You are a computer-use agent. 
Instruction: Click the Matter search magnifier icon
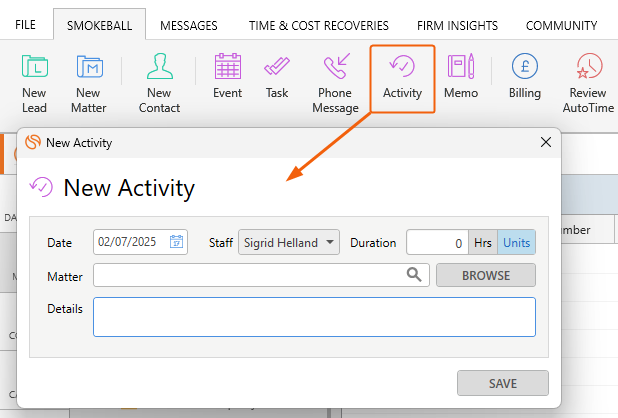click(x=414, y=275)
